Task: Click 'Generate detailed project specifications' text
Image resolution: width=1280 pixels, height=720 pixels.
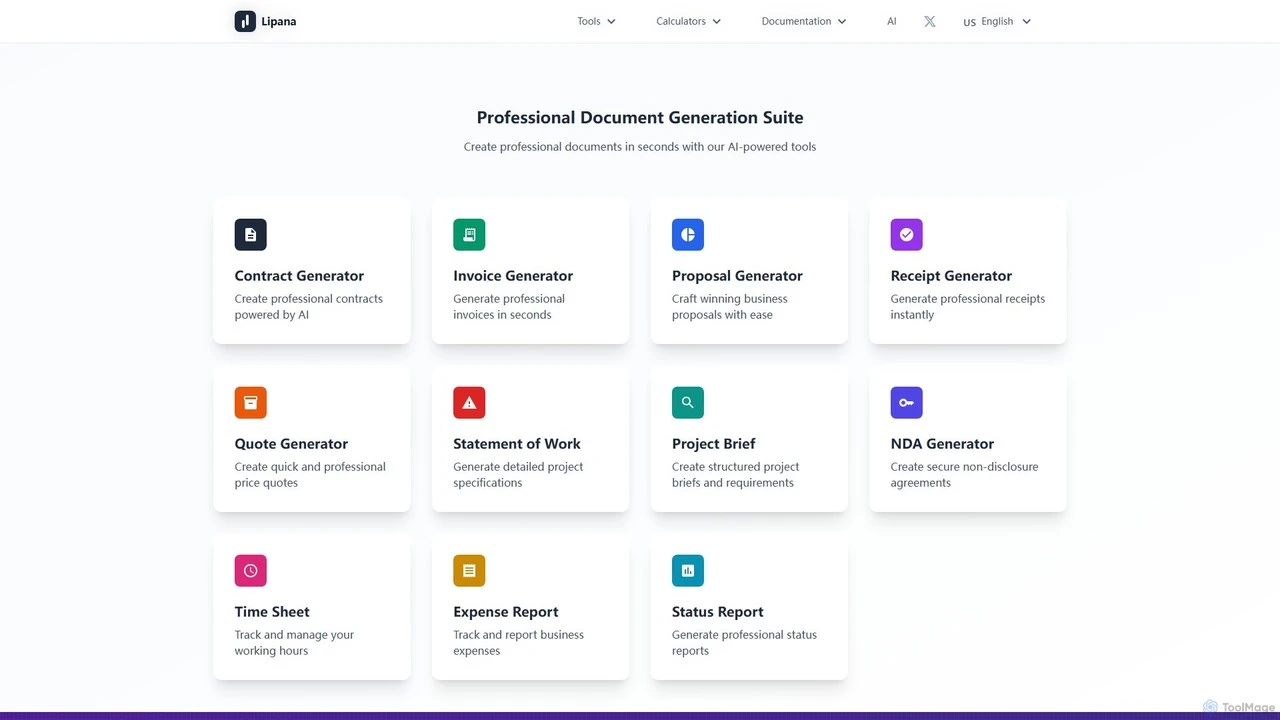Action: 518,475
